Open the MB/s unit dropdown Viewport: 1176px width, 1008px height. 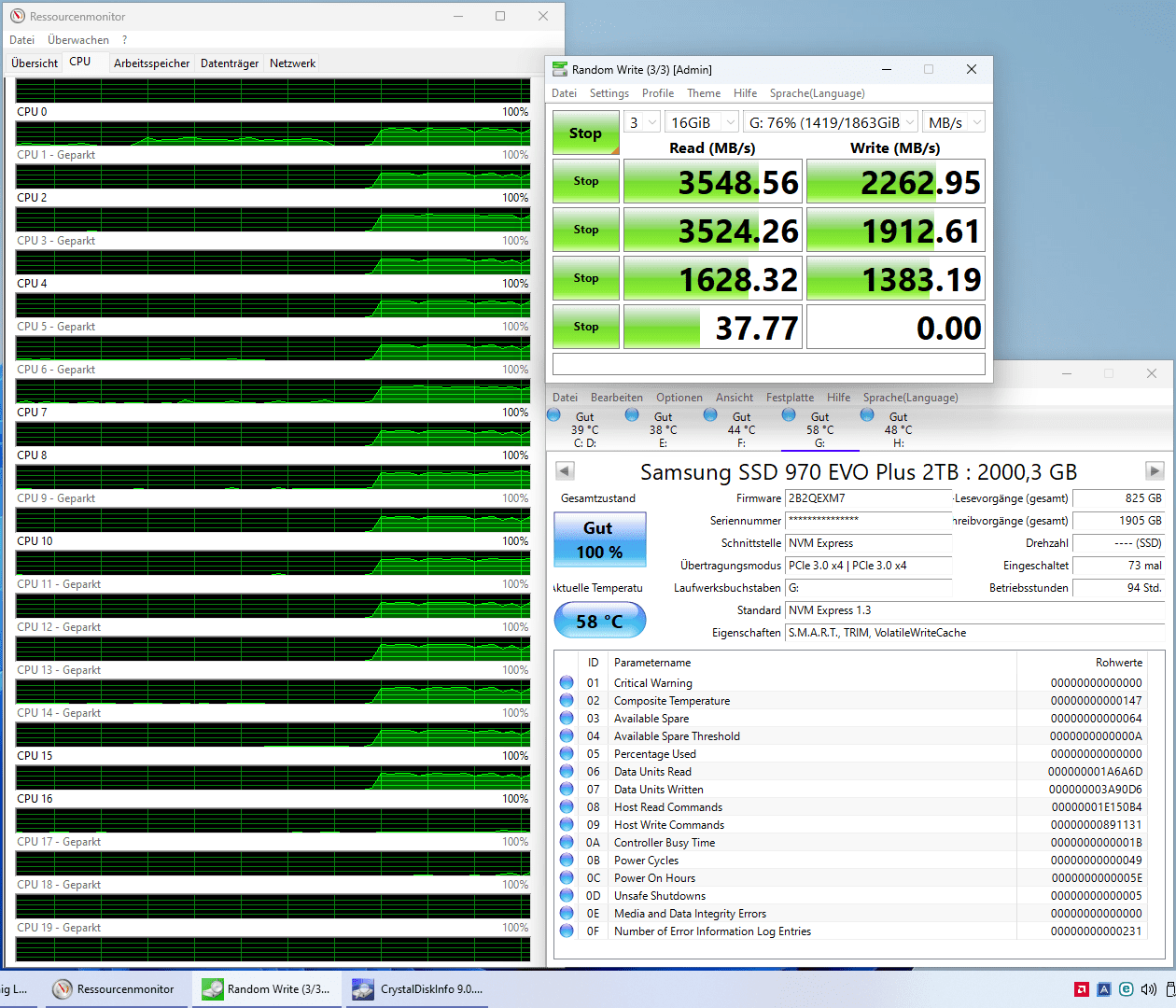954,122
